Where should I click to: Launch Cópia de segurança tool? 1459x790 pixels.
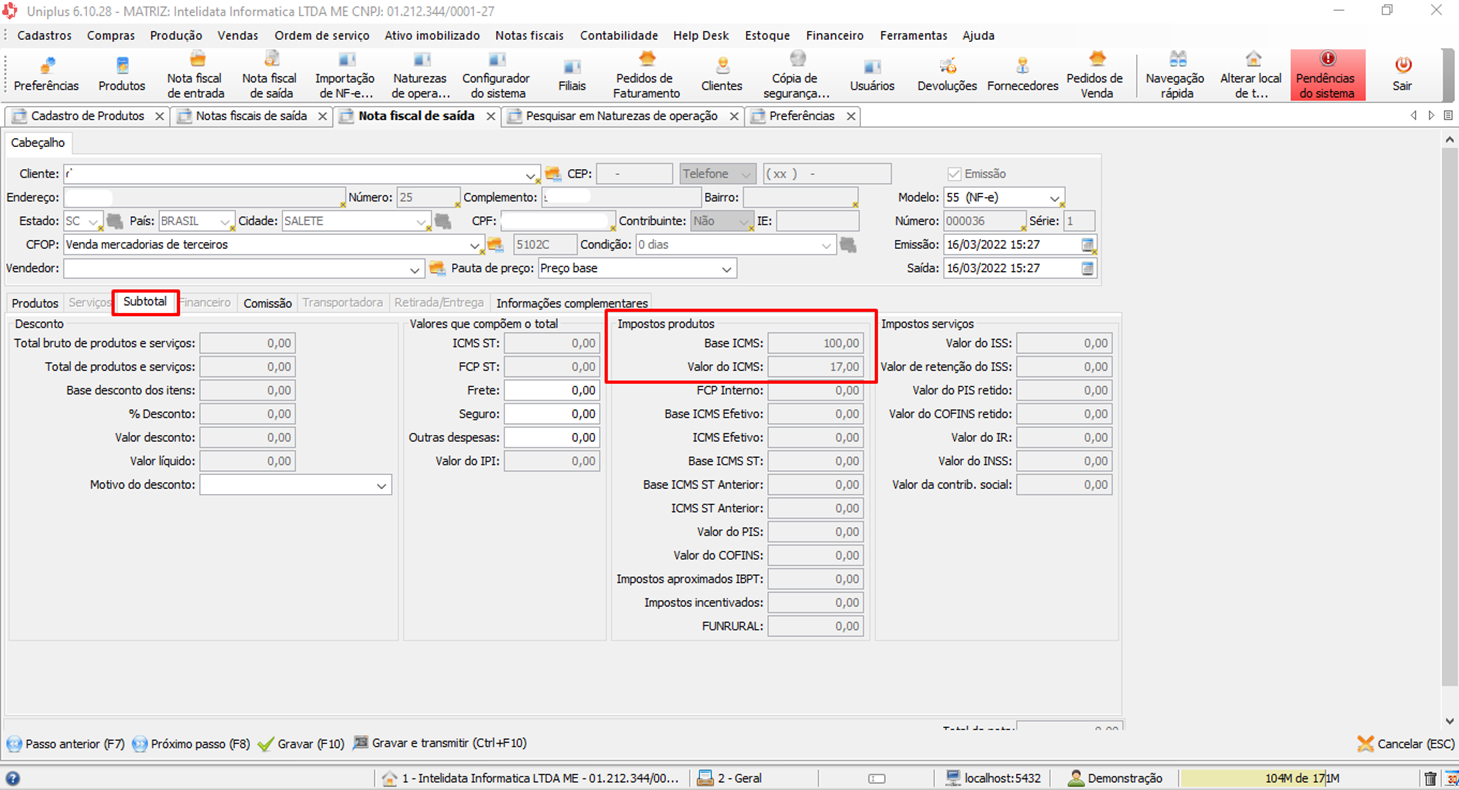[x=798, y=75]
